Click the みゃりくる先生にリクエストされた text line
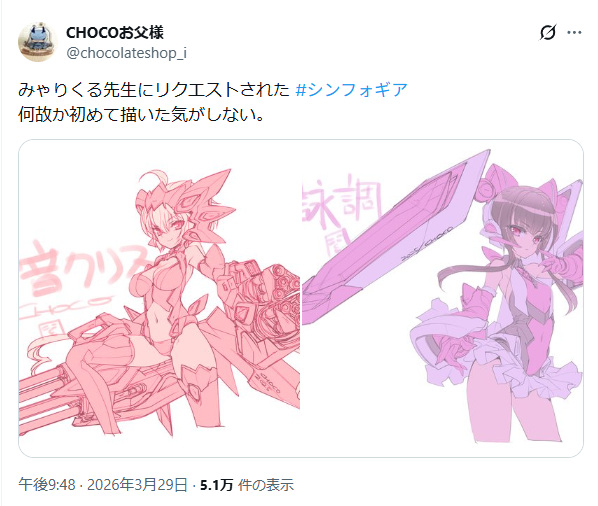598x506 pixels. 154,90
